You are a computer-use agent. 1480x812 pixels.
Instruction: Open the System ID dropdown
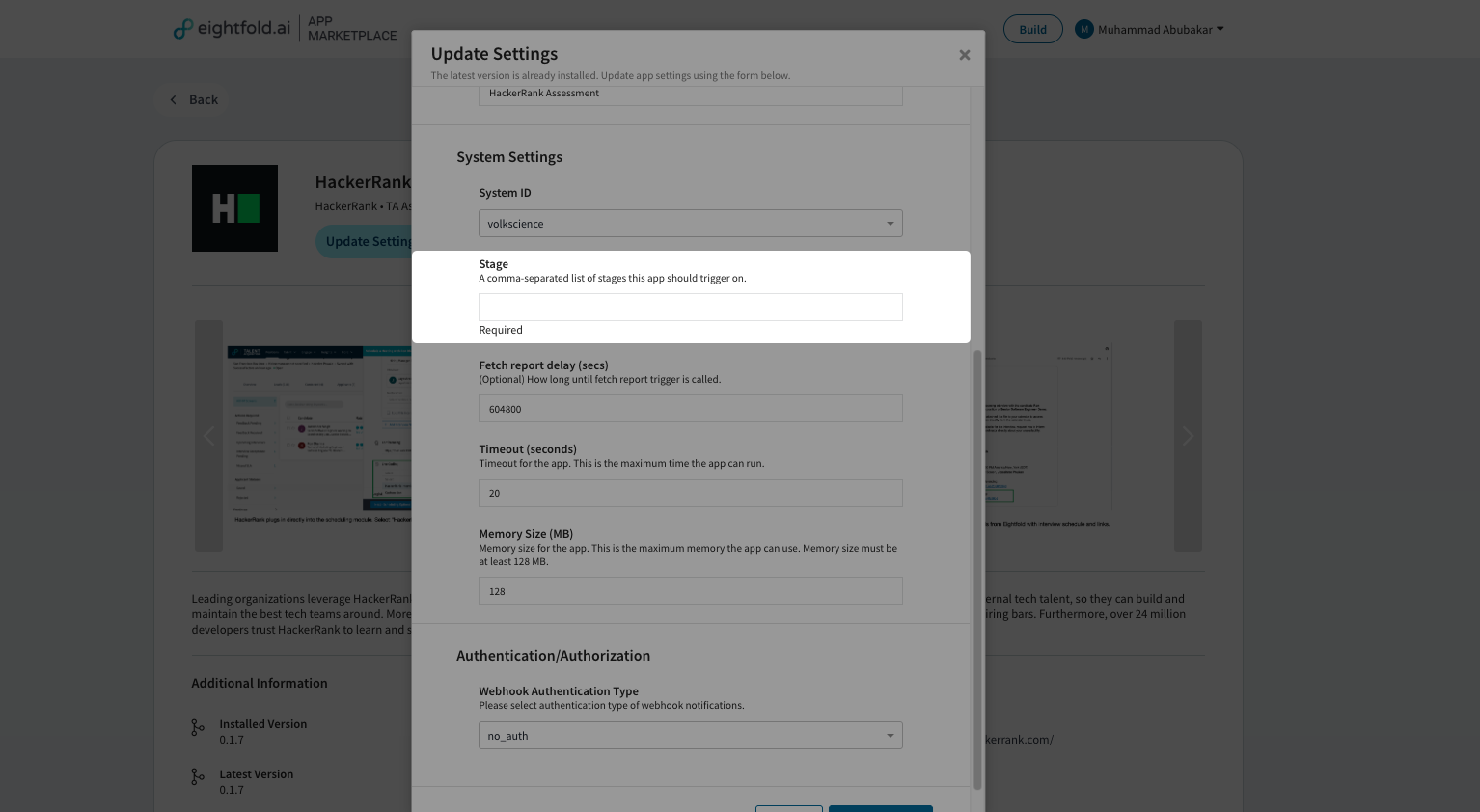tap(691, 224)
